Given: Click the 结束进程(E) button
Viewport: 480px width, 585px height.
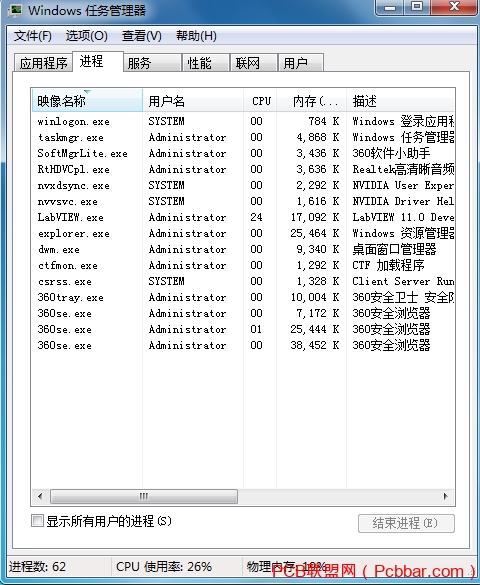Looking at the screenshot, I should tap(406, 523).
